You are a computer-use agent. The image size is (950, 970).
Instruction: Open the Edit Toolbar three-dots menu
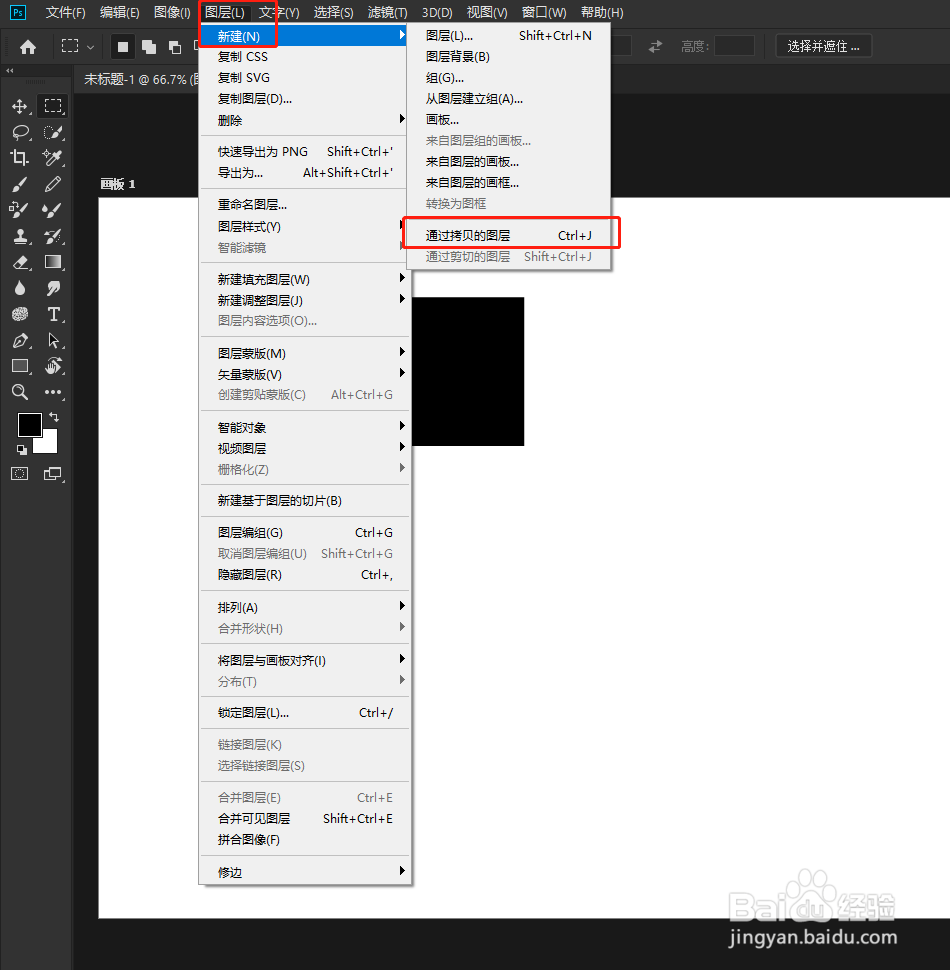point(53,392)
